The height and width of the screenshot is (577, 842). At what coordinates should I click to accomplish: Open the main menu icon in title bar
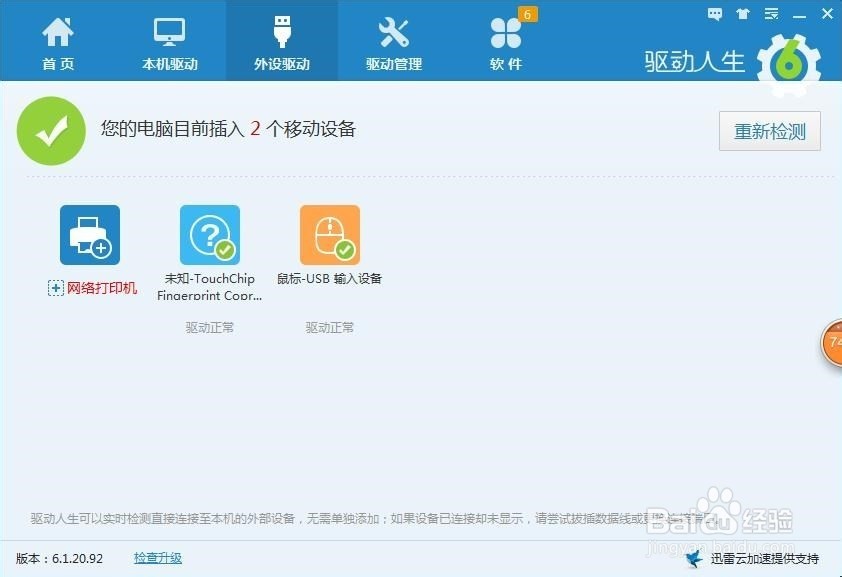(x=772, y=14)
